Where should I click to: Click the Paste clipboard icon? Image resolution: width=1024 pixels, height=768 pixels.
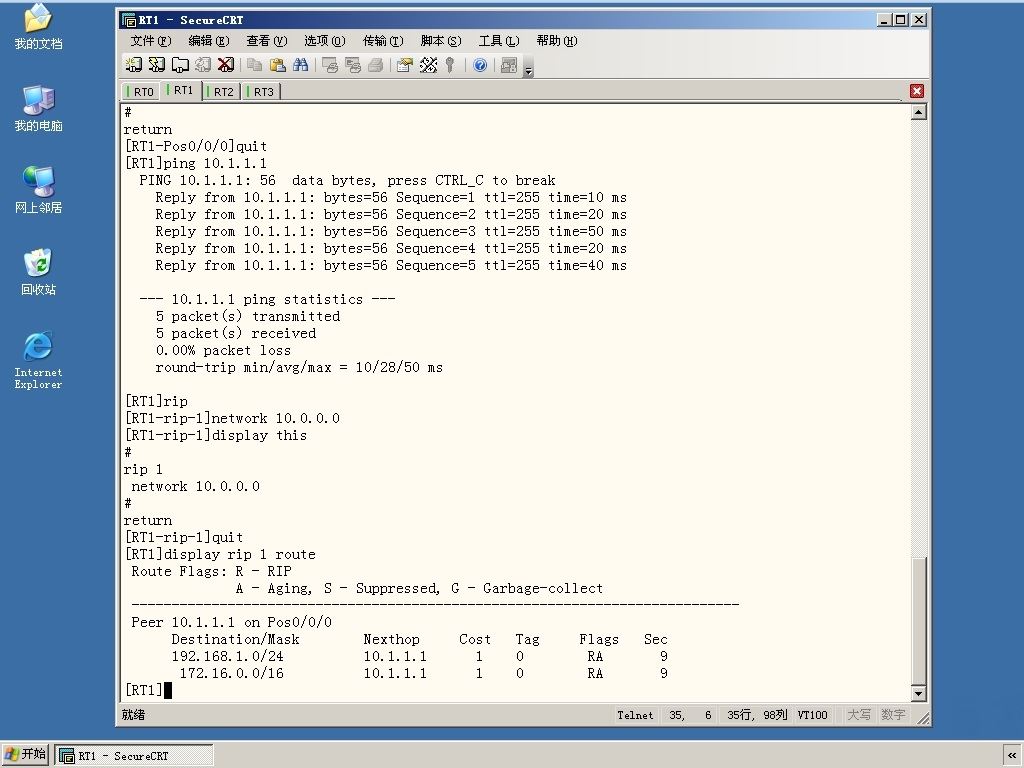point(278,65)
